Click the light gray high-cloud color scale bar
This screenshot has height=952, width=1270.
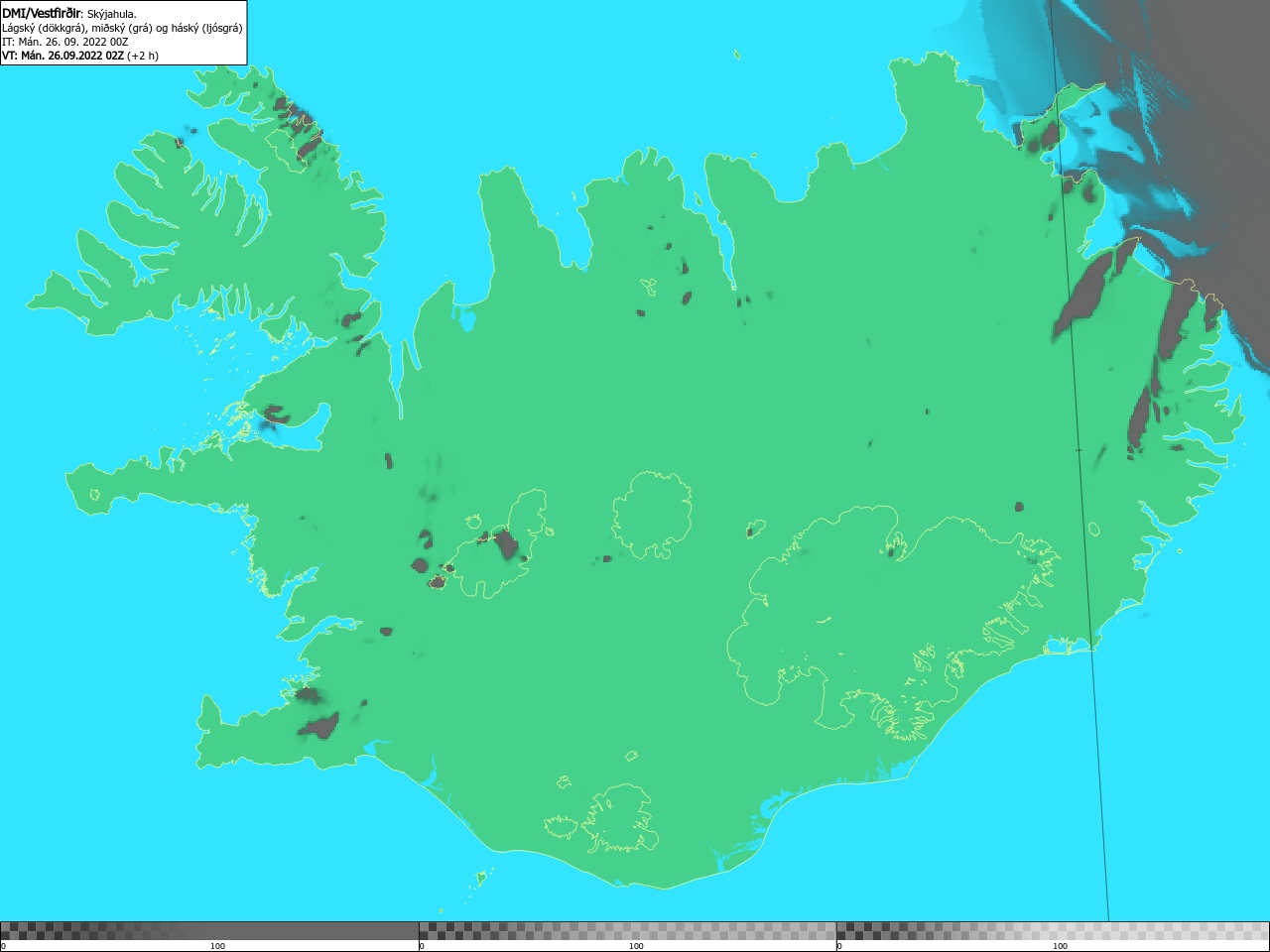[1053, 931]
